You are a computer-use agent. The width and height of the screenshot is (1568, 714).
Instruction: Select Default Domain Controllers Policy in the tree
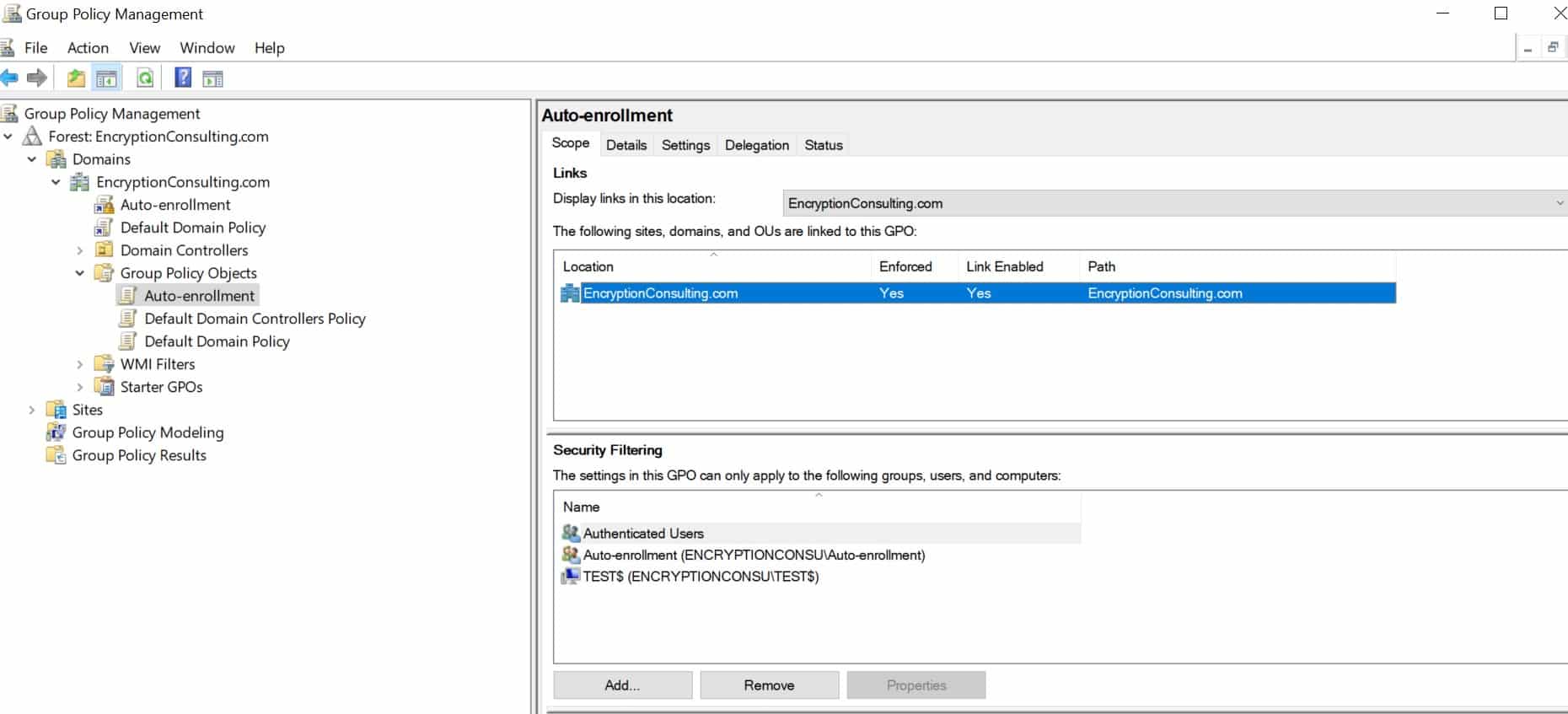[255, 319]
